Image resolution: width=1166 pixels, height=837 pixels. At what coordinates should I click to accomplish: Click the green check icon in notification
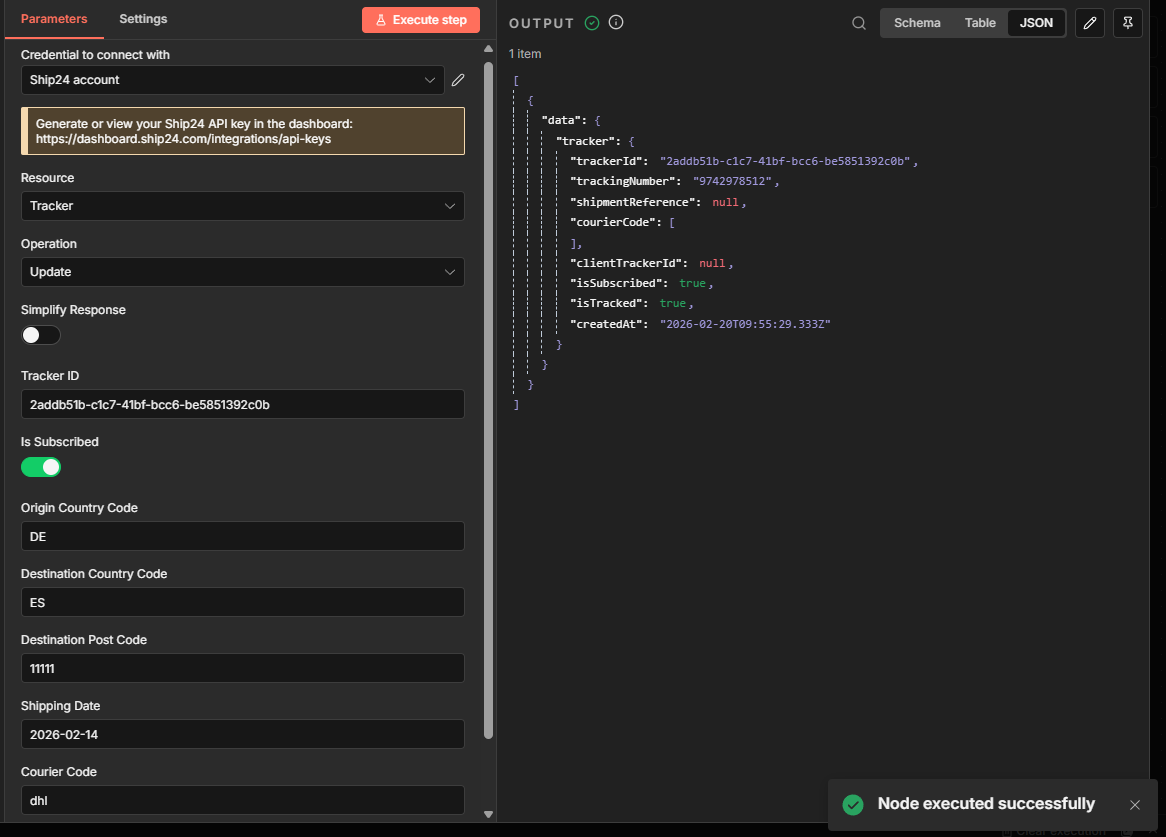(853, 804)
